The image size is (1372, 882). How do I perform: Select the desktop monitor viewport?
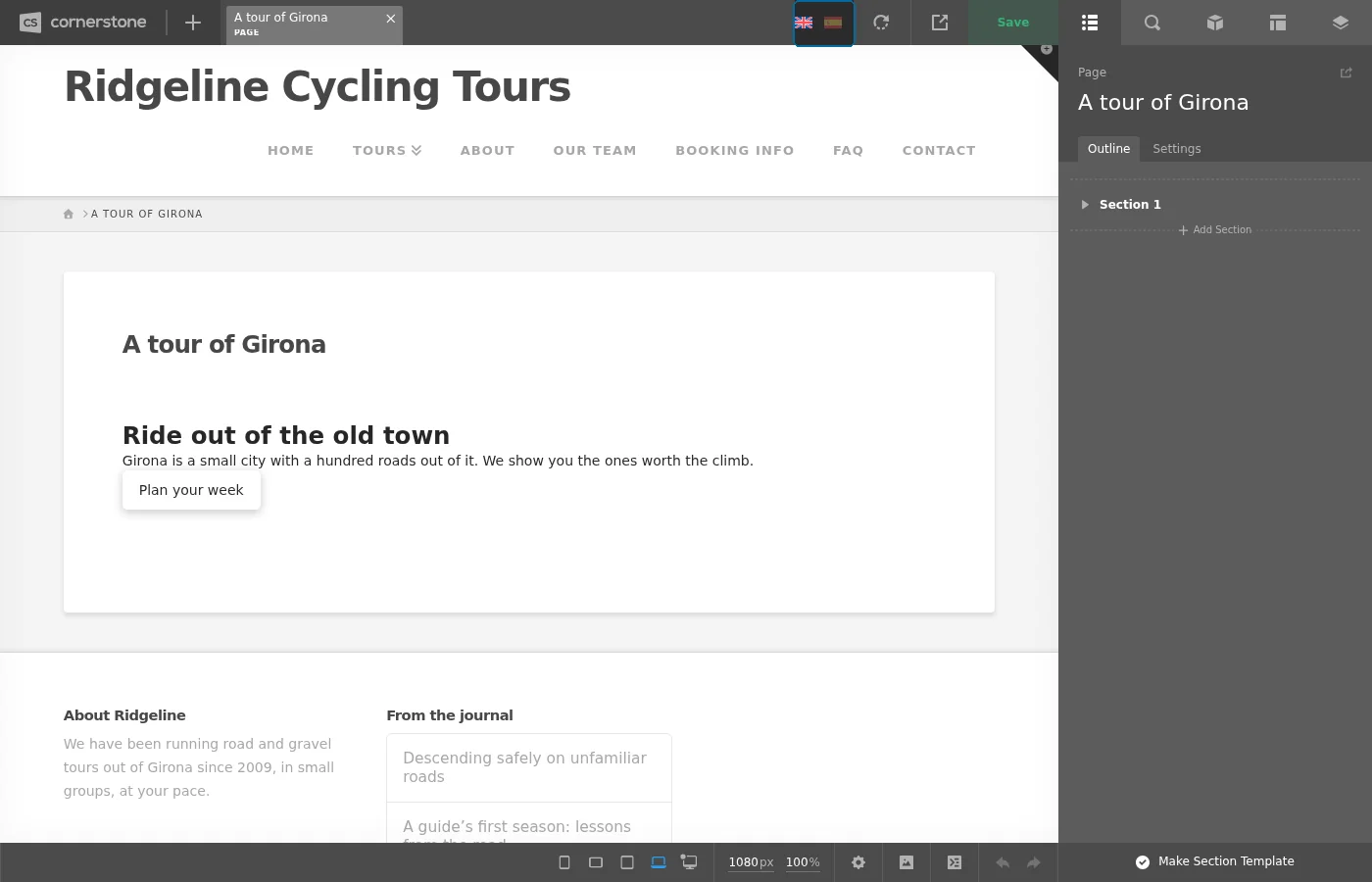(690, 862)
